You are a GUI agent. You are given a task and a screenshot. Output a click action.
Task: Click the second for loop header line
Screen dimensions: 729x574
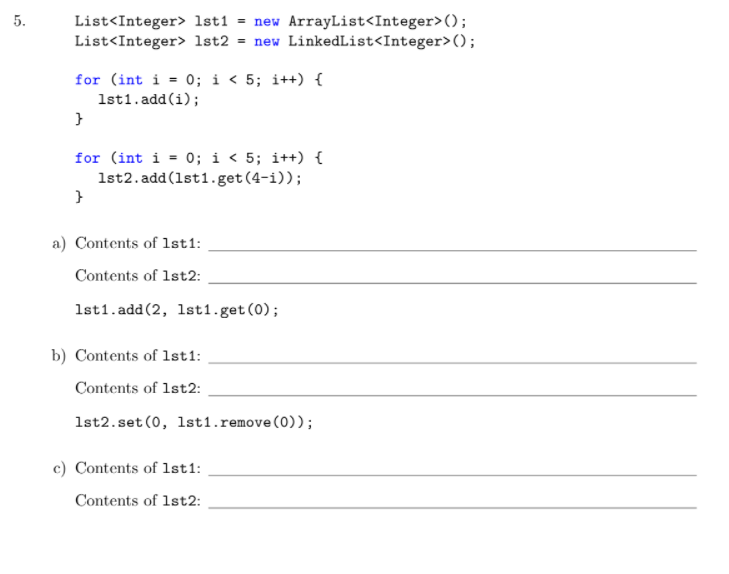(199, 158)
